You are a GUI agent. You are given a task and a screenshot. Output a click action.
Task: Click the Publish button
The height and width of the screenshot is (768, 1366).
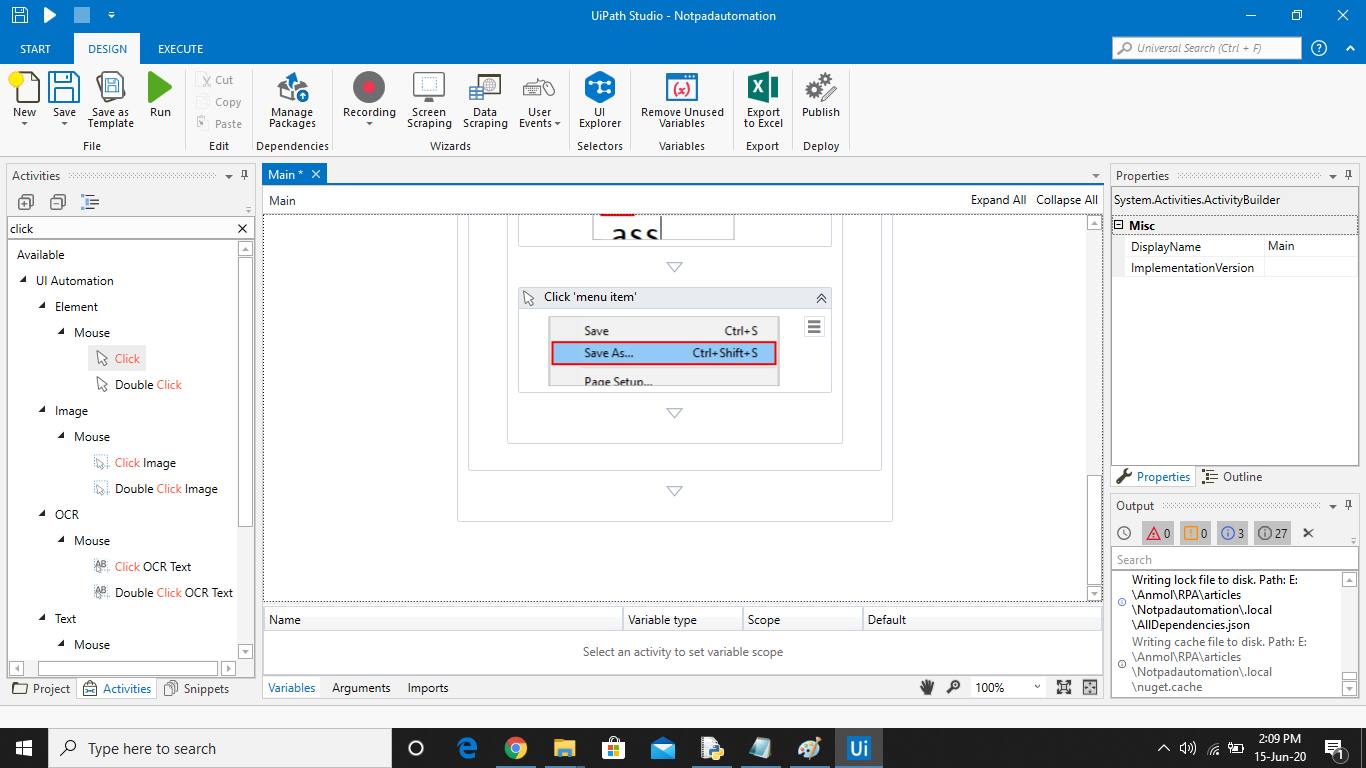821,95
